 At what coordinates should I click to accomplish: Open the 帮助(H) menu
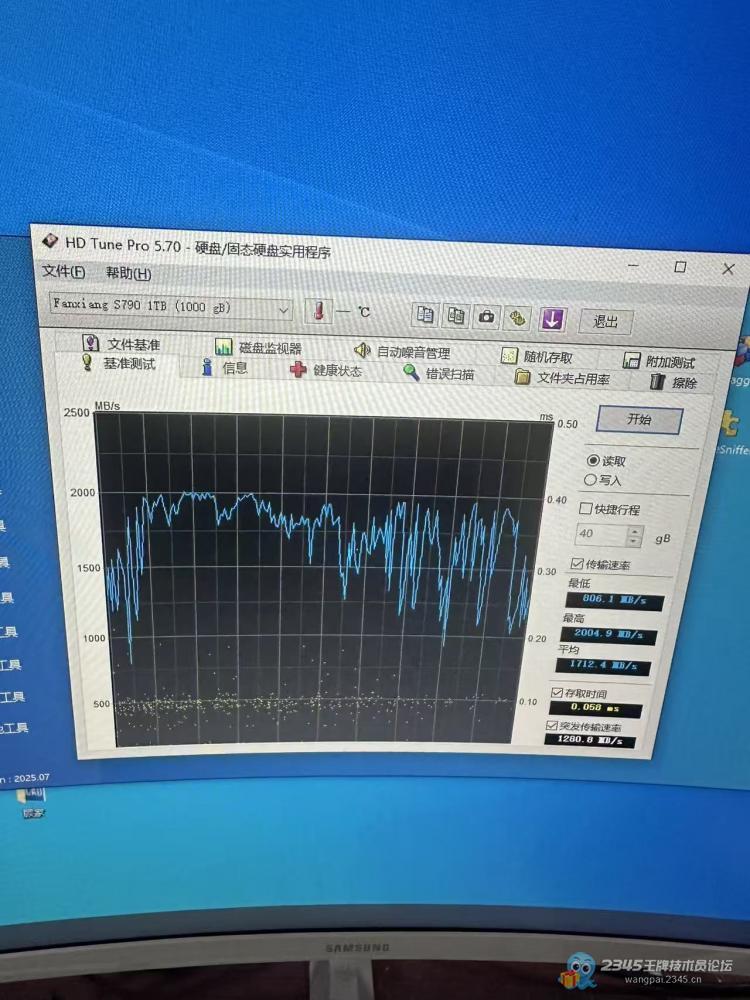pos(128,274)
